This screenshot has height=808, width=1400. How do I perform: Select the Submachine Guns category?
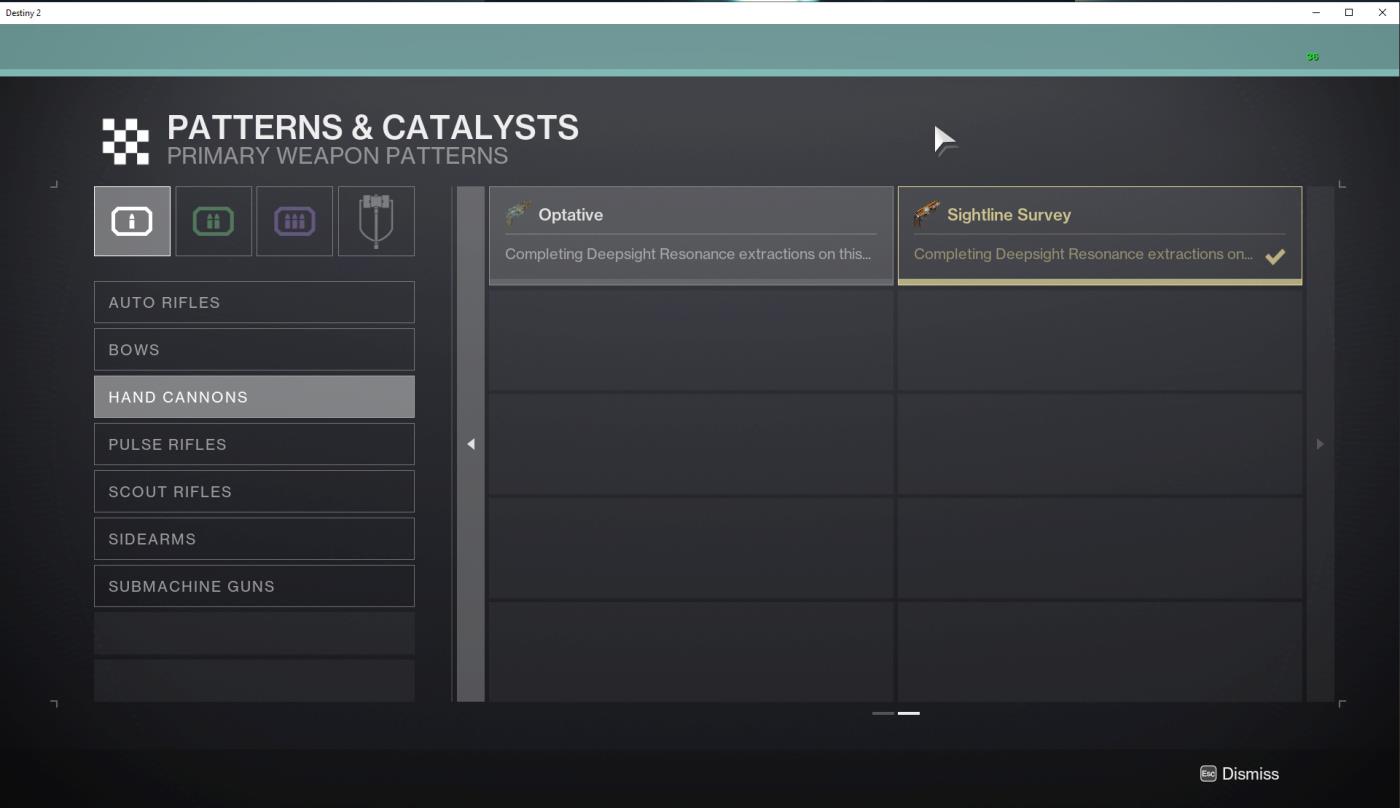point(254,586)
